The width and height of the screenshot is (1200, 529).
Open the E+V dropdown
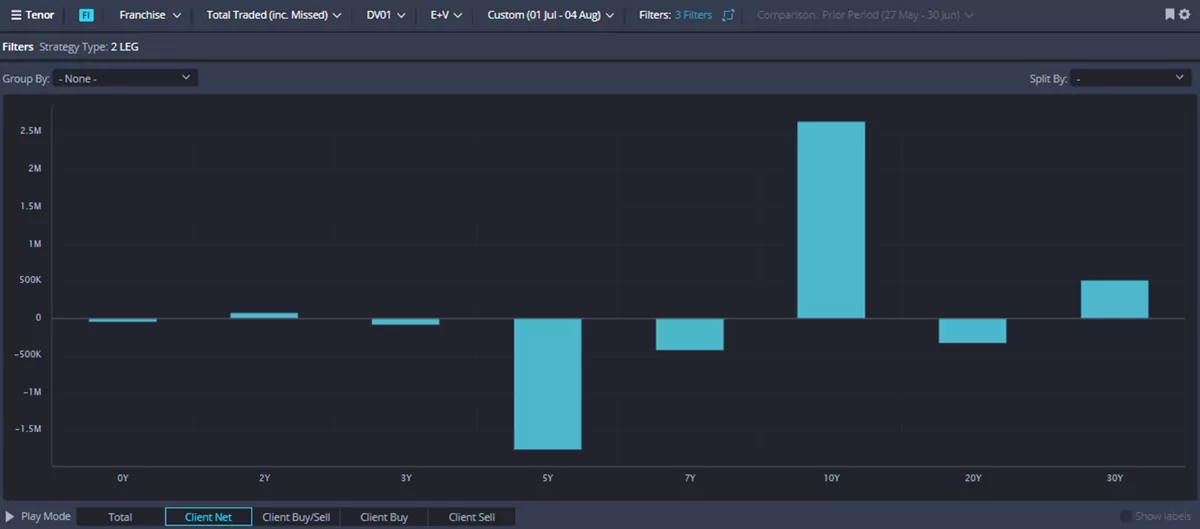click(x=446, y=15)
